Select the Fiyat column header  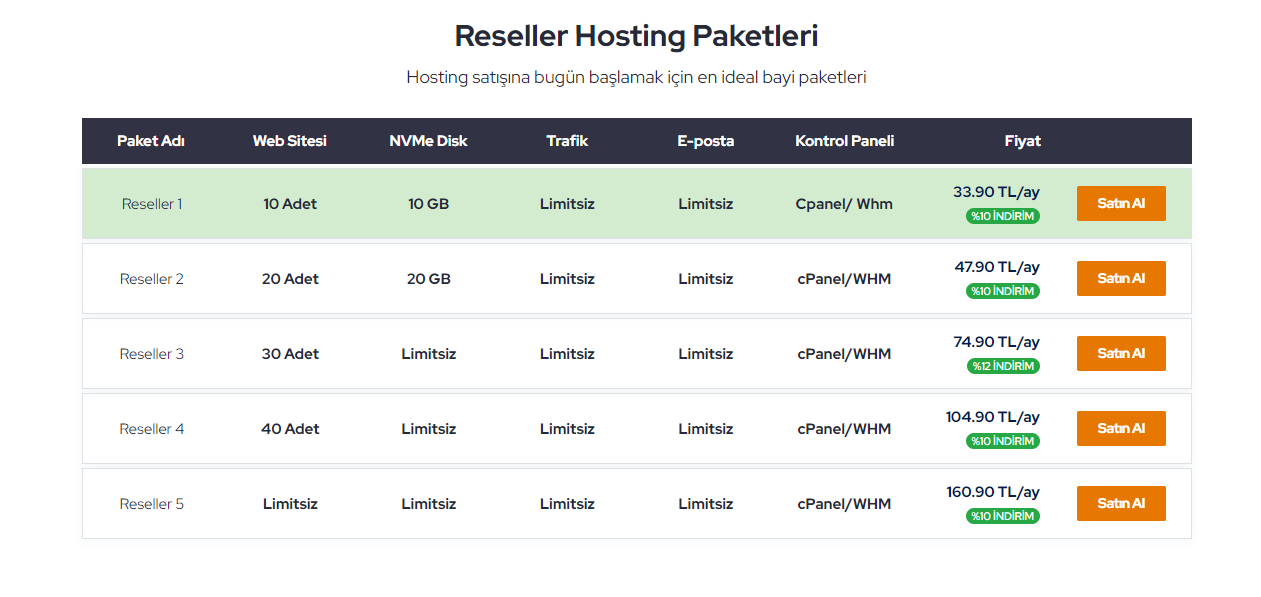pos(1023,141)
